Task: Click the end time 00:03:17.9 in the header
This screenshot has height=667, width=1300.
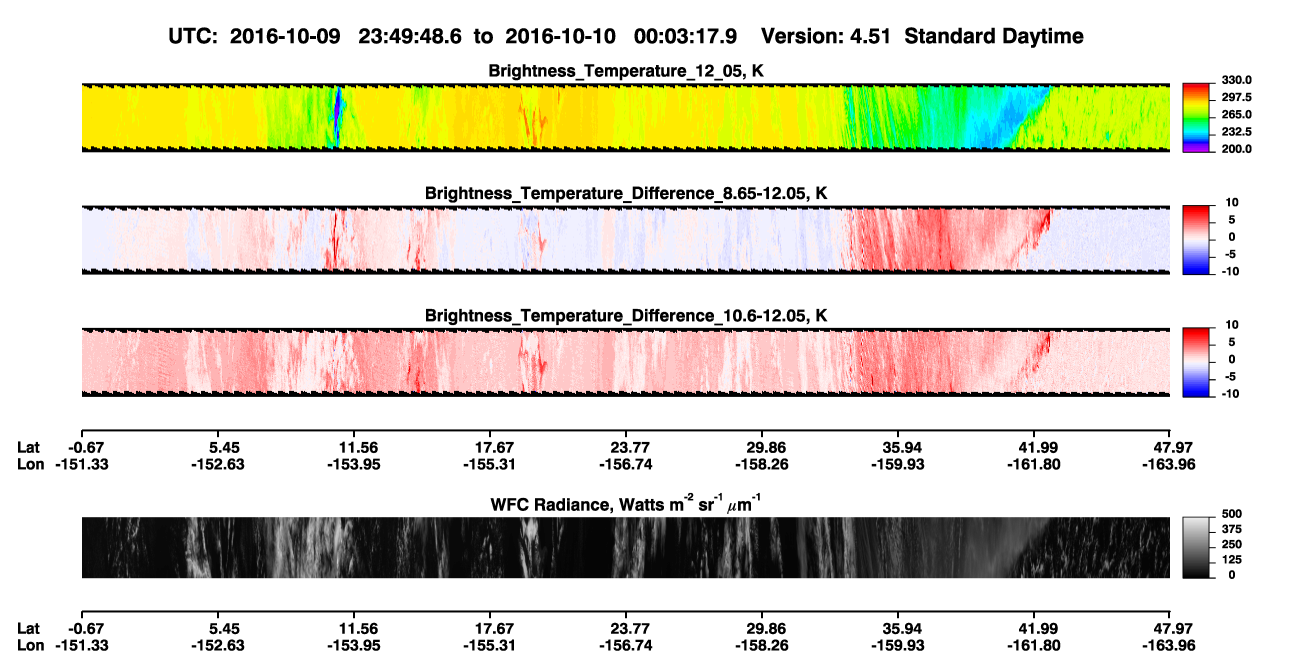Action: pyautogui.click(x=685, y=37)
